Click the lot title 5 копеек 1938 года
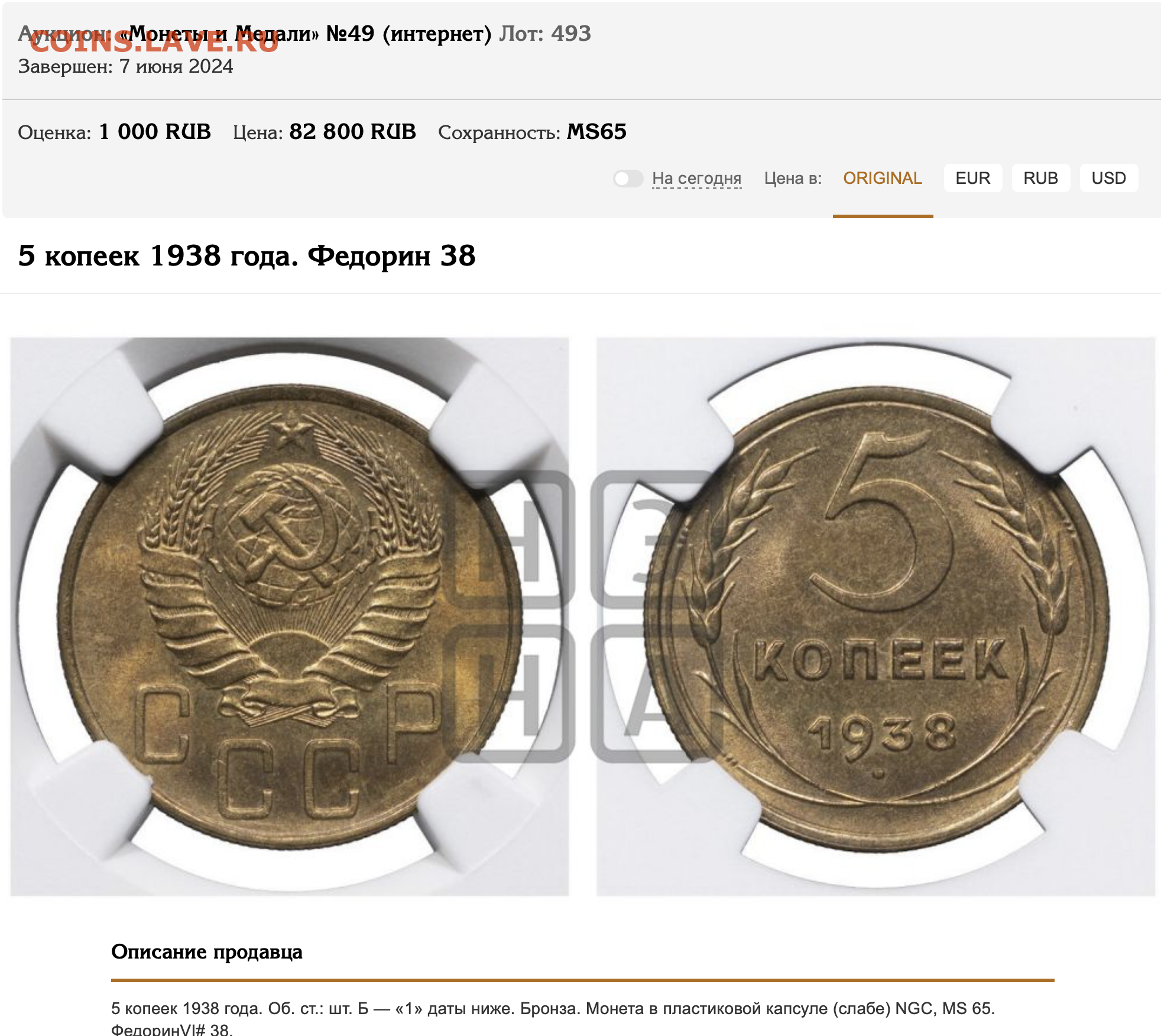 coord(247,256)
